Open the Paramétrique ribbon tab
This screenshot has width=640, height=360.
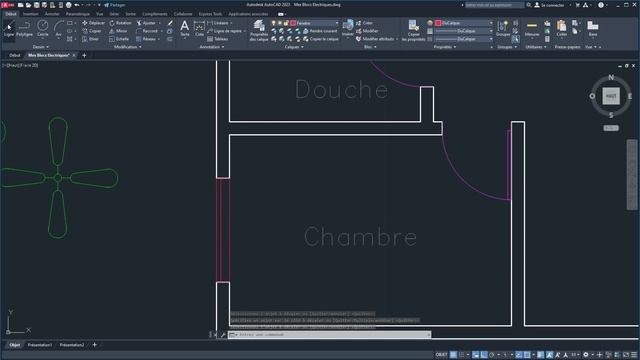78,14
